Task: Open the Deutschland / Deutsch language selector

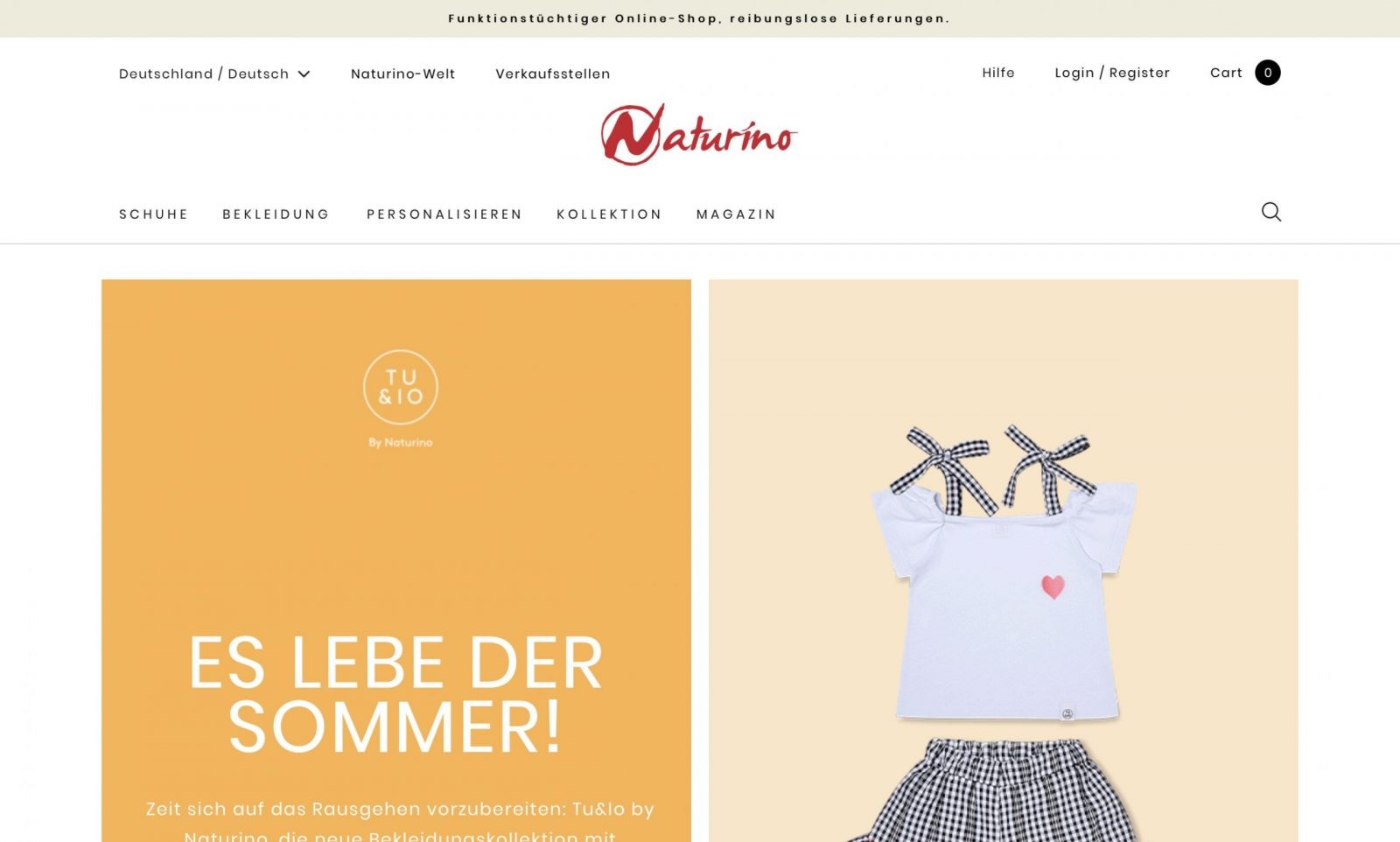Action: (214, 74)
